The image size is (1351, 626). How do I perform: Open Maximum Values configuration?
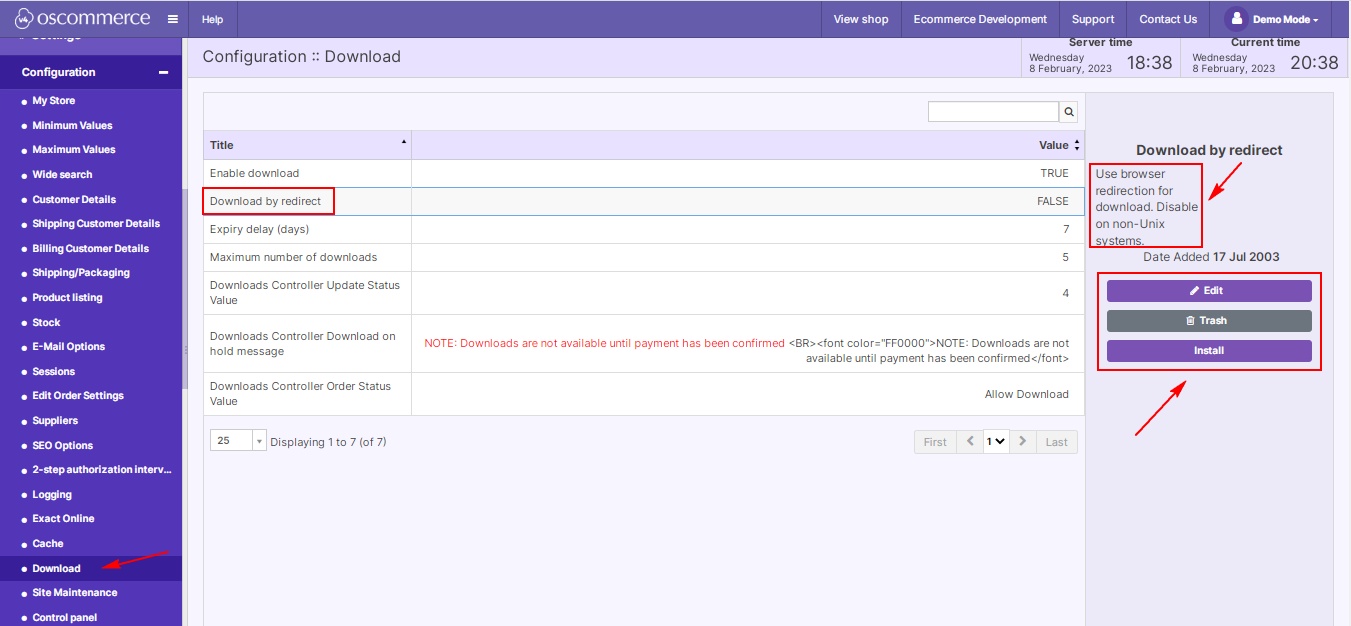pos(74,150)
